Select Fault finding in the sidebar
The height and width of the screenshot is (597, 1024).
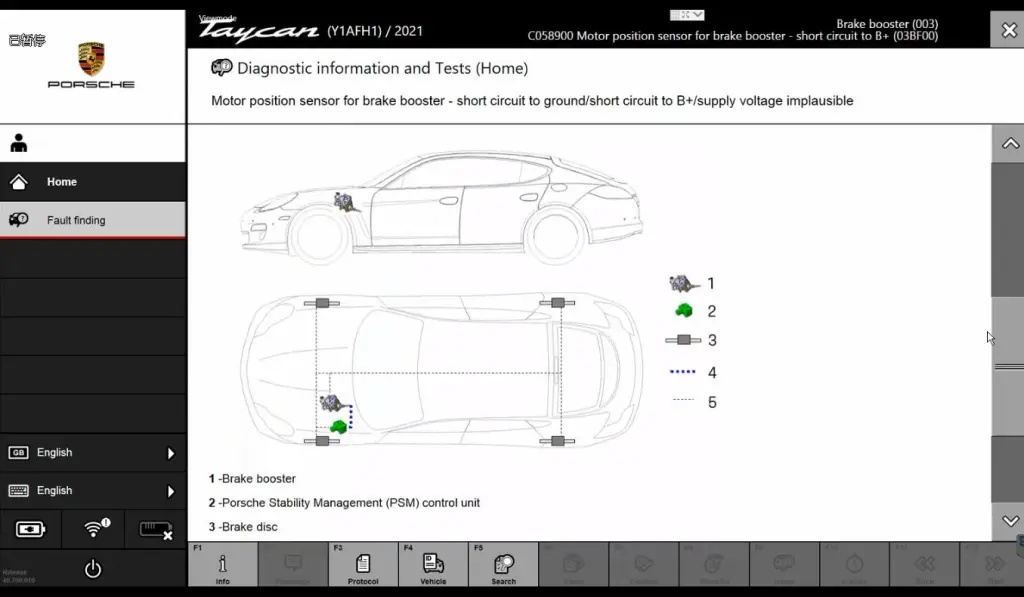(x=76, y=220)
